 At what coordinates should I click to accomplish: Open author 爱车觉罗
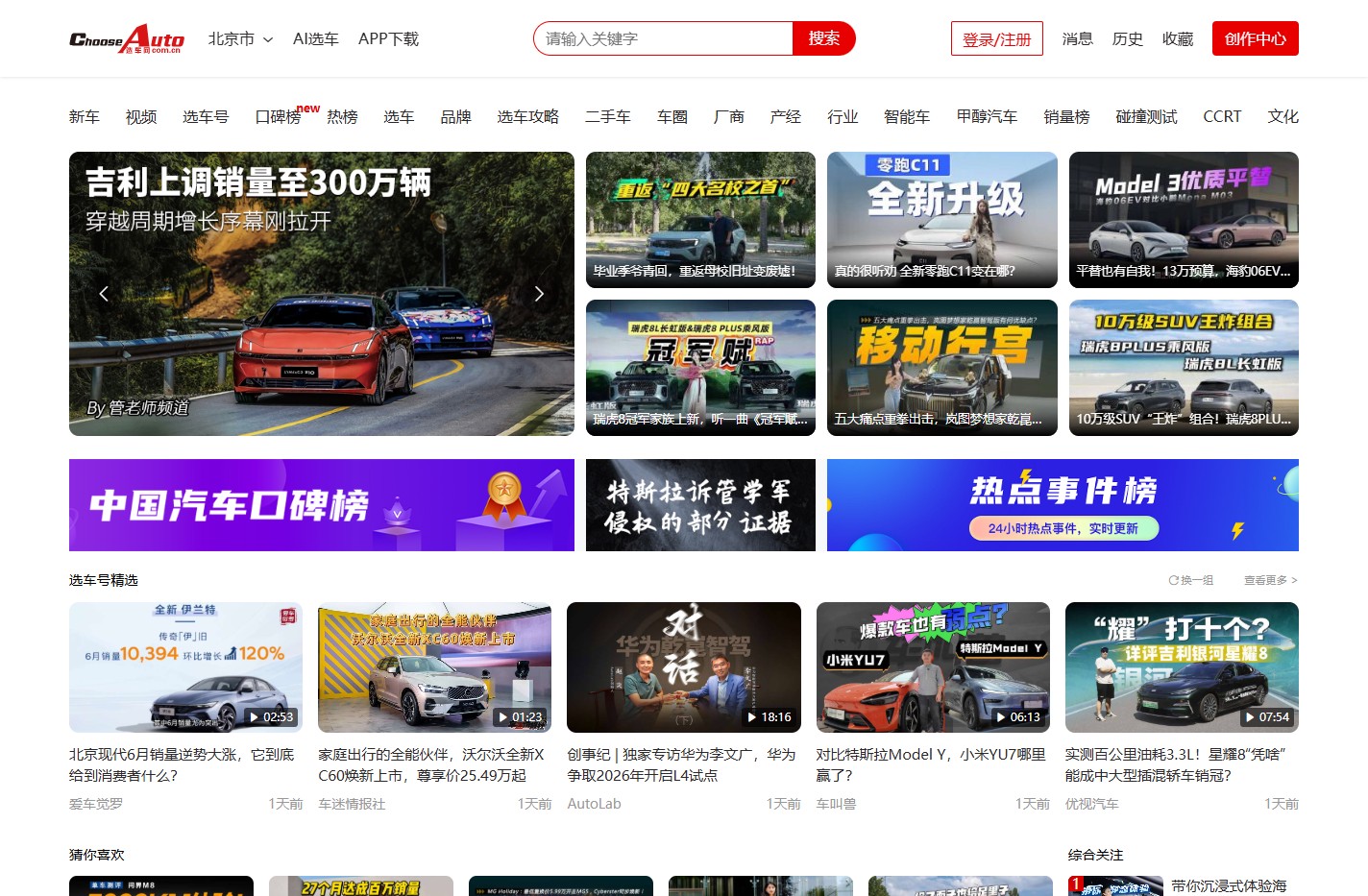click(96, 804)
